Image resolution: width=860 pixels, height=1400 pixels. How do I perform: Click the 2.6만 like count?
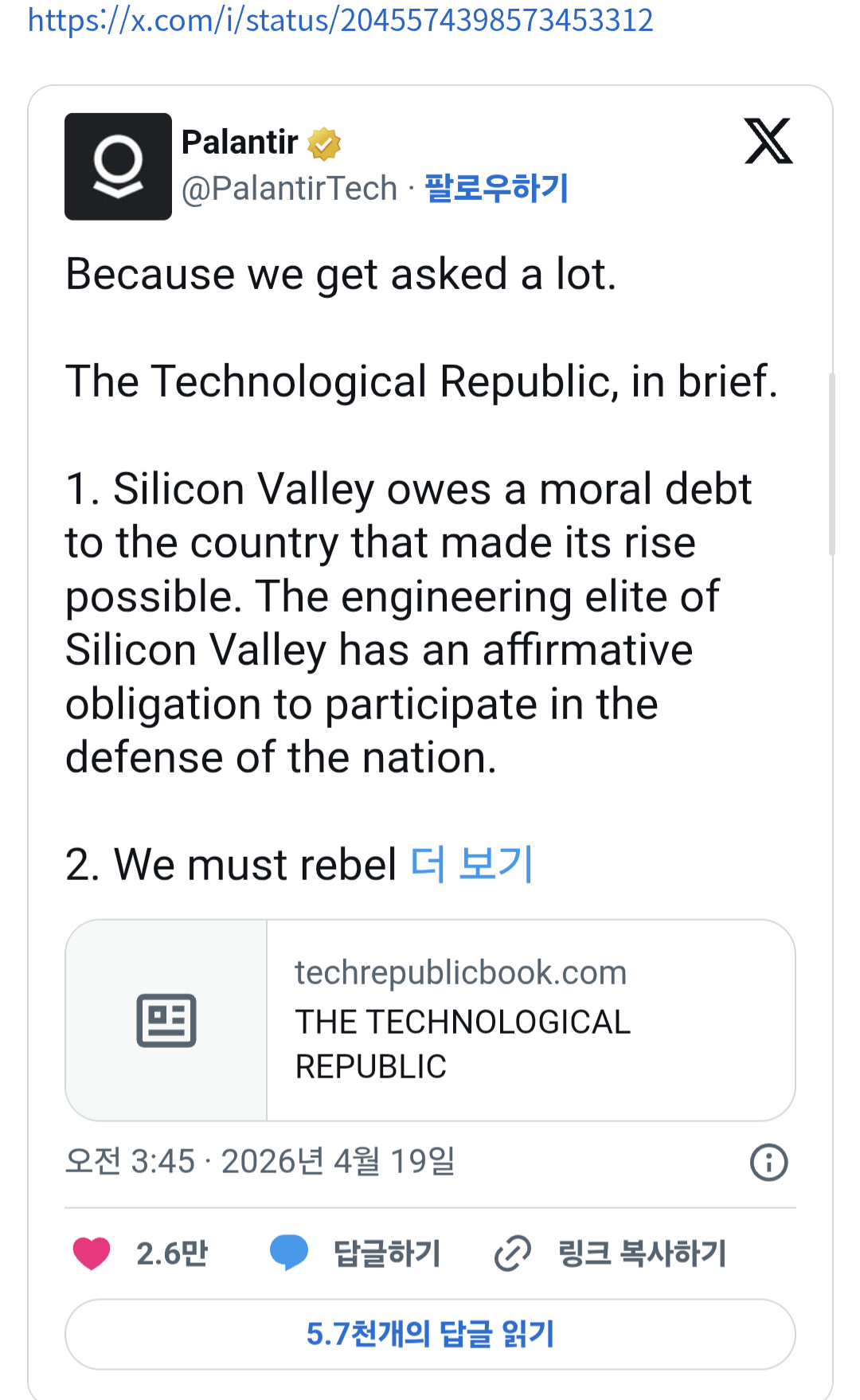pyautogui.click(x=172, y=1253)
